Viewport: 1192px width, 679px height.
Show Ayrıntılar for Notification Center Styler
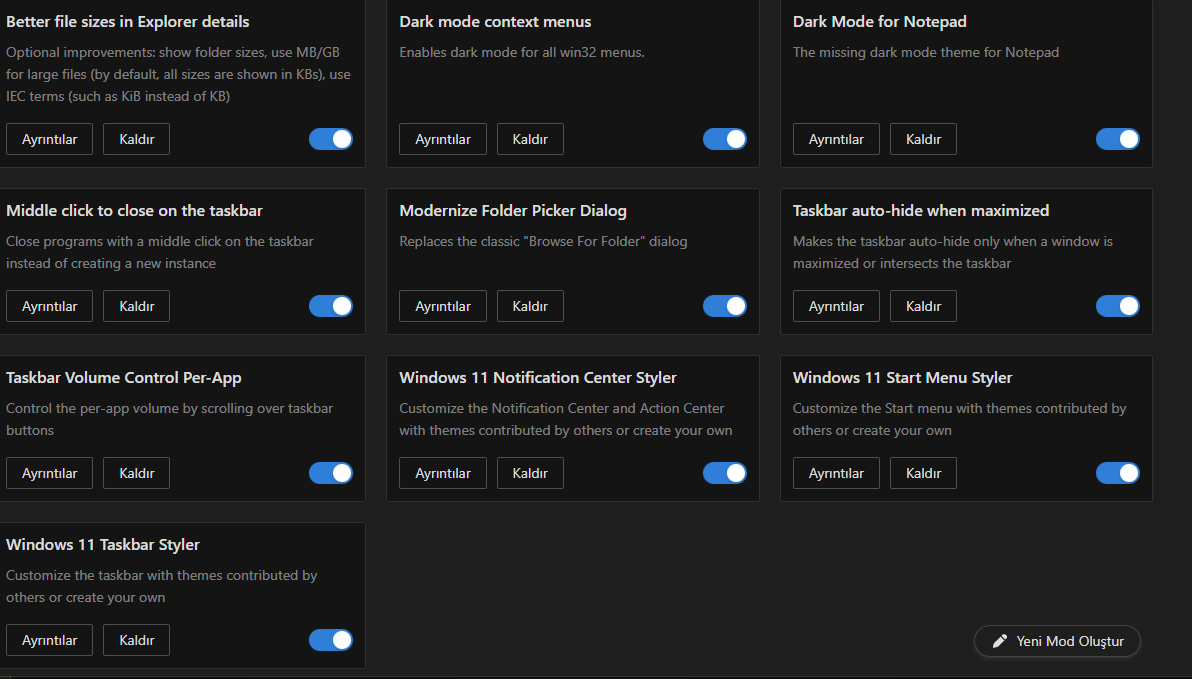tap(442, 473)
